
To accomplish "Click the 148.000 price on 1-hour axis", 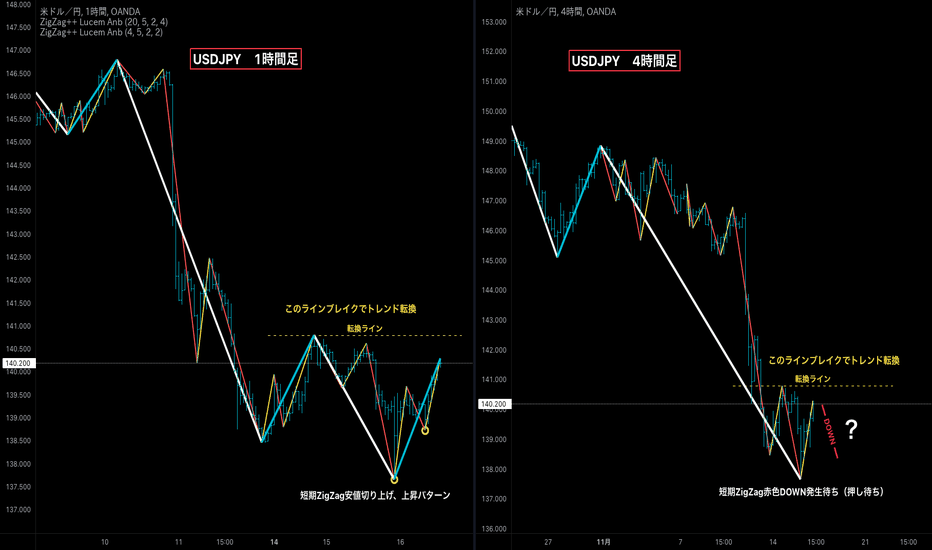I will coord(18,4).
